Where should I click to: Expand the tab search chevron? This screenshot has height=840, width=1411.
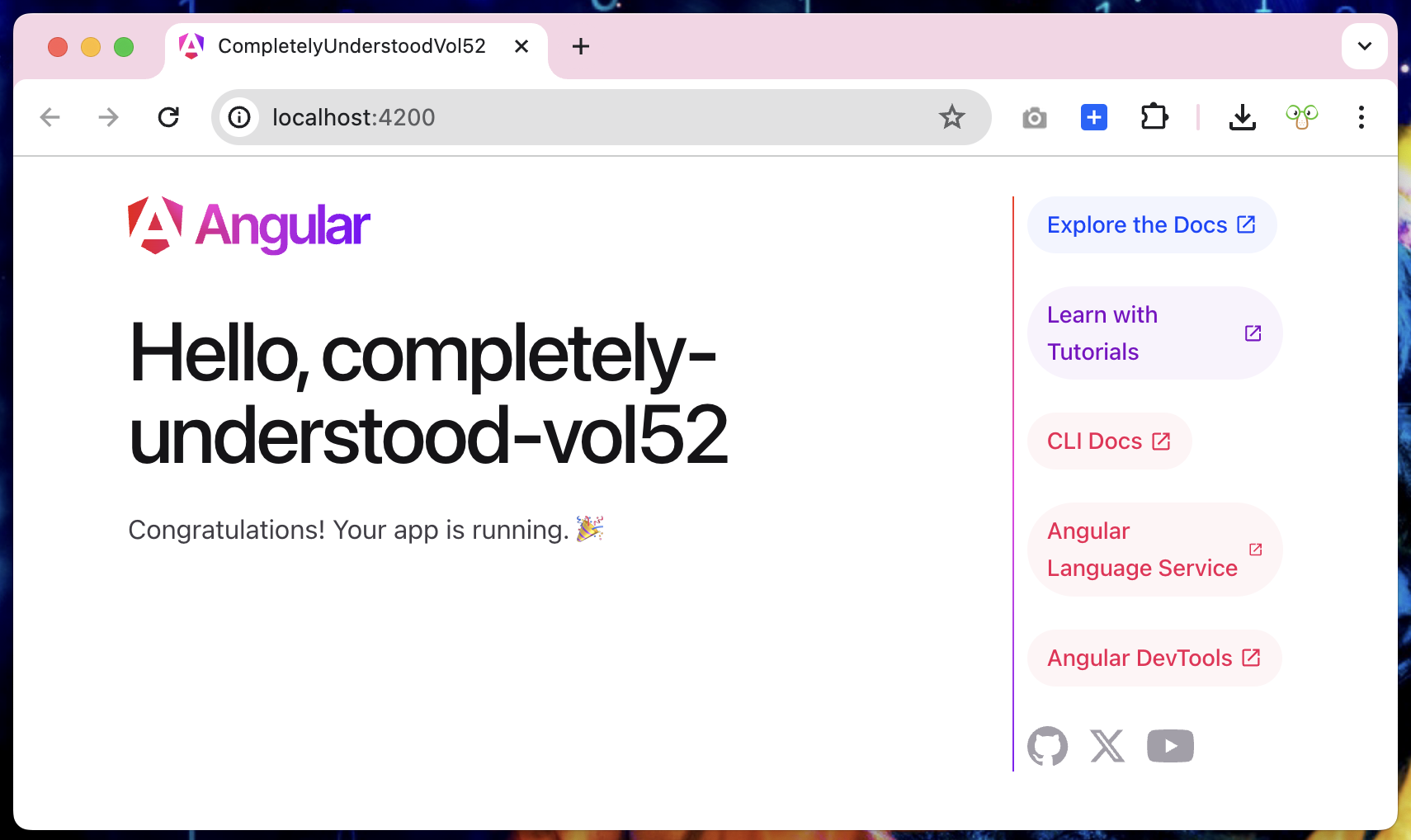click(1364, 46)
